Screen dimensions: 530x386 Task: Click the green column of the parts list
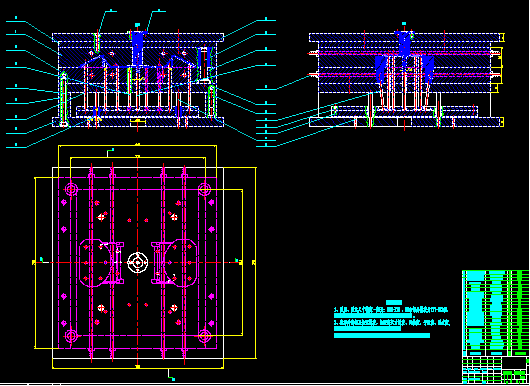(520, 313)
